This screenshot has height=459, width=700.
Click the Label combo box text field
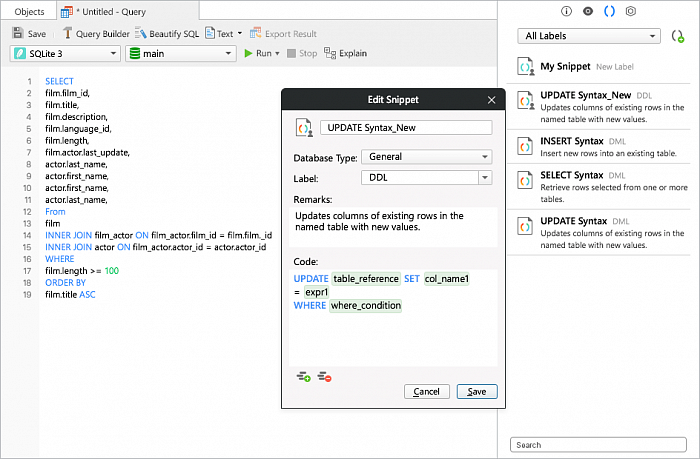coord(420,178)
